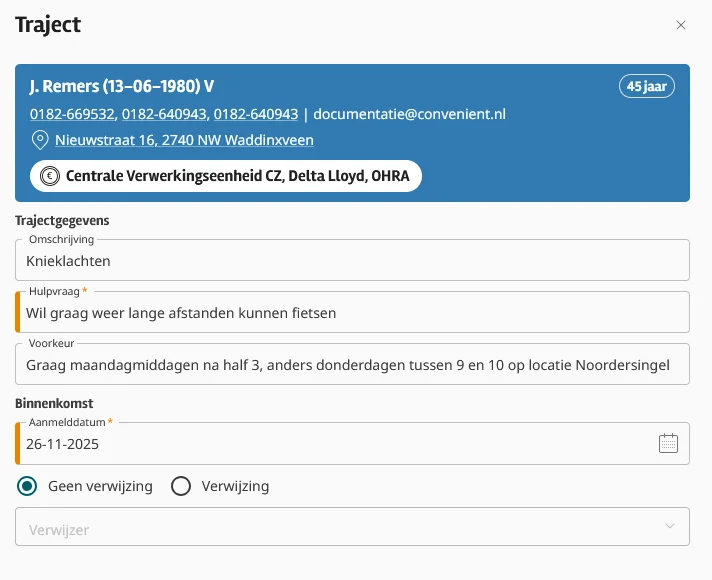Select the Geen verwijzing radio button
Viewport: 712px width, 580px height.
[28, 486]
